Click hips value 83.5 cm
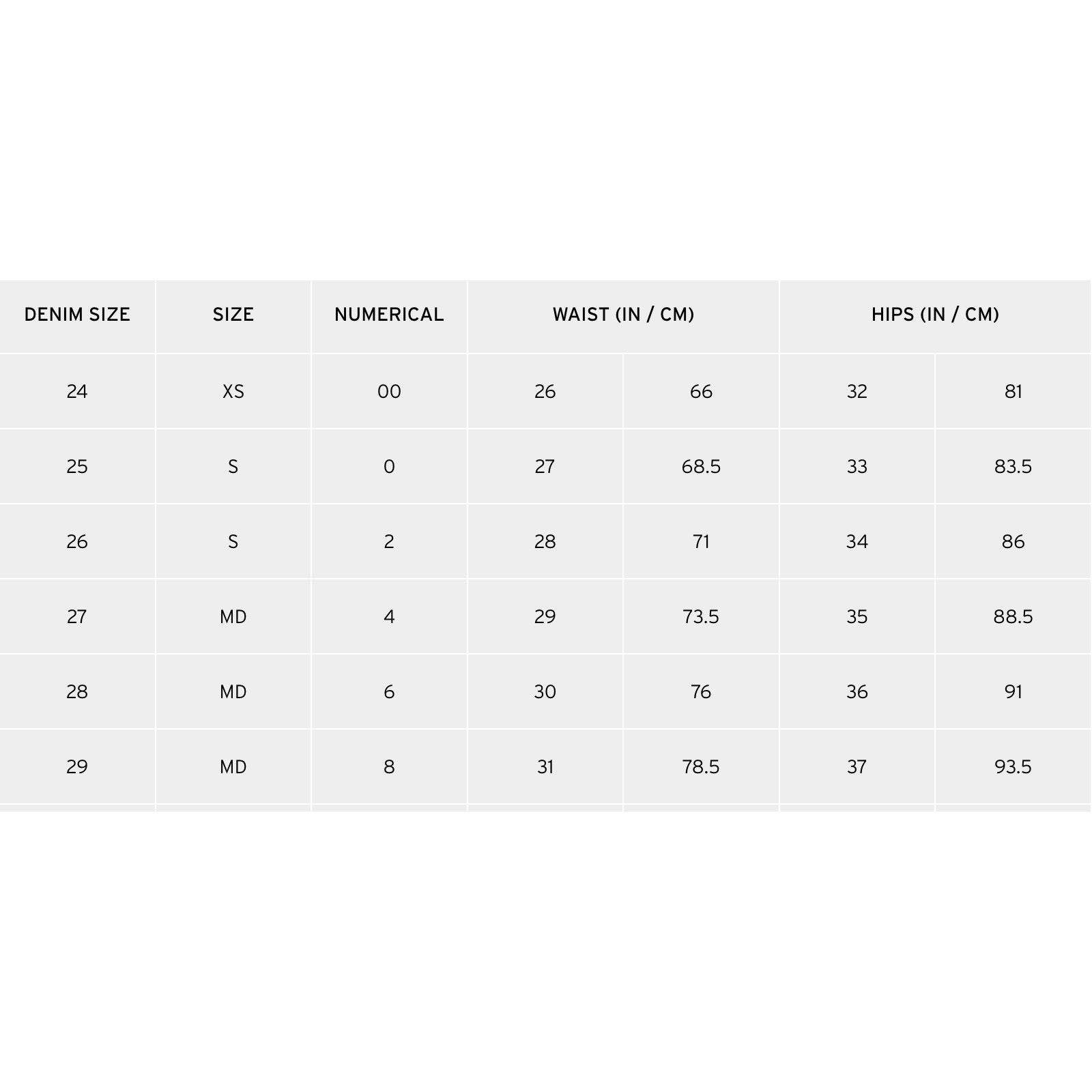The height and width of the screenshot is (1092, 1092). click(1013, 466)
